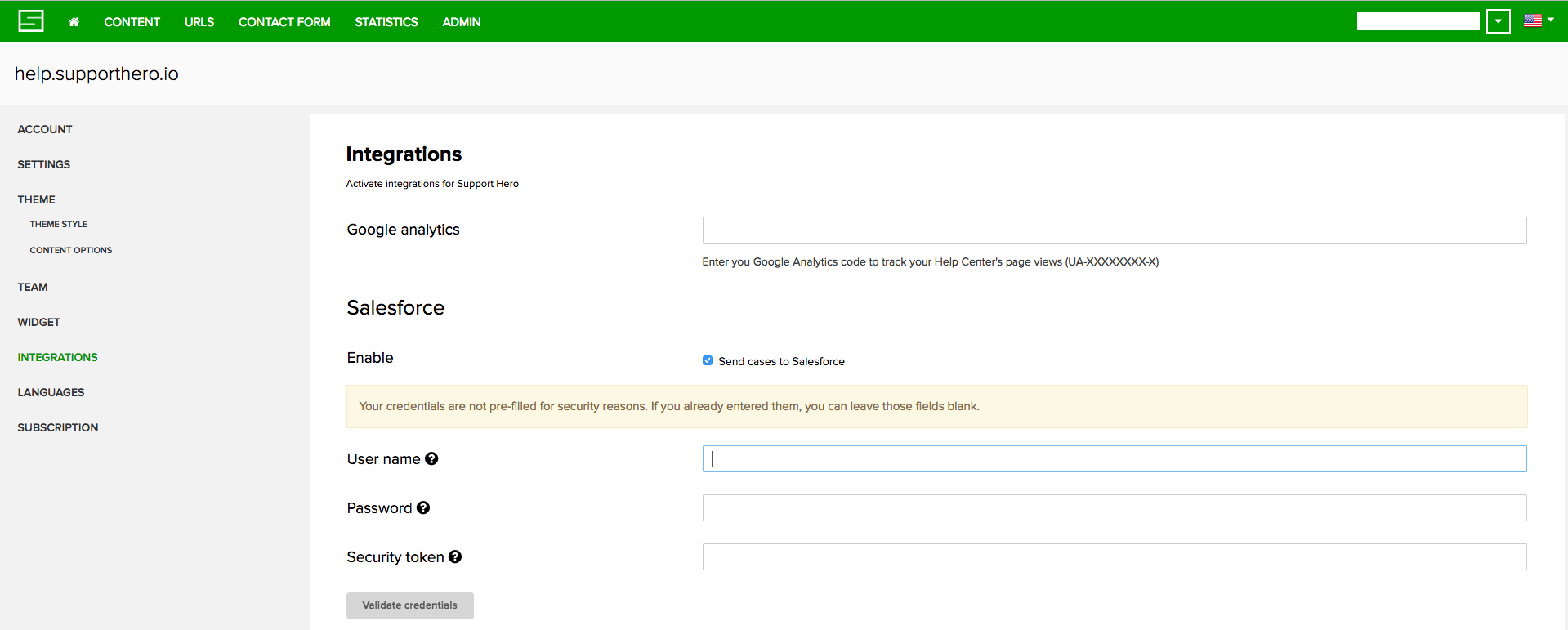Go to the home icon in navbar

74,22
